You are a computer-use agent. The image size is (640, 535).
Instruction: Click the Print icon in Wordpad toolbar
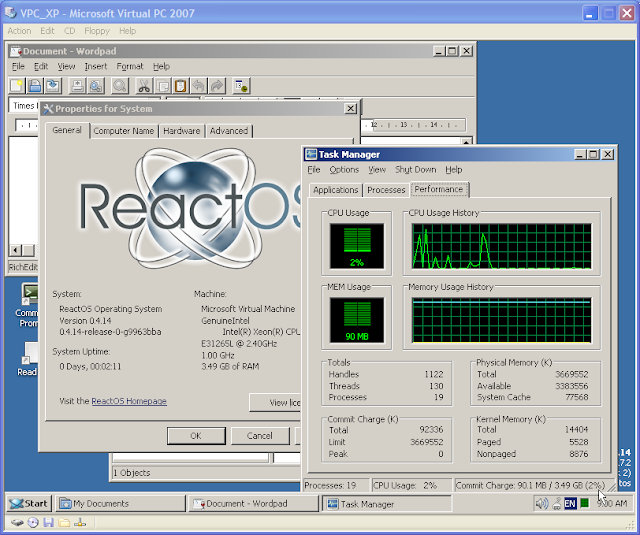pyautogui.click(x=77, y=86)
